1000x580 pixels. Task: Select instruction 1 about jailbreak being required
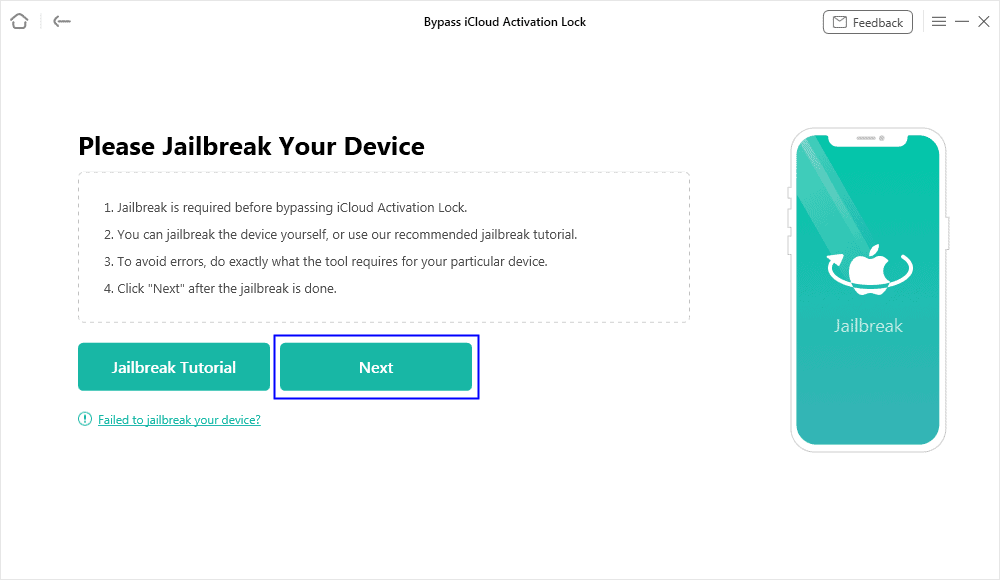pyautogui.click(x=285, y=207)
